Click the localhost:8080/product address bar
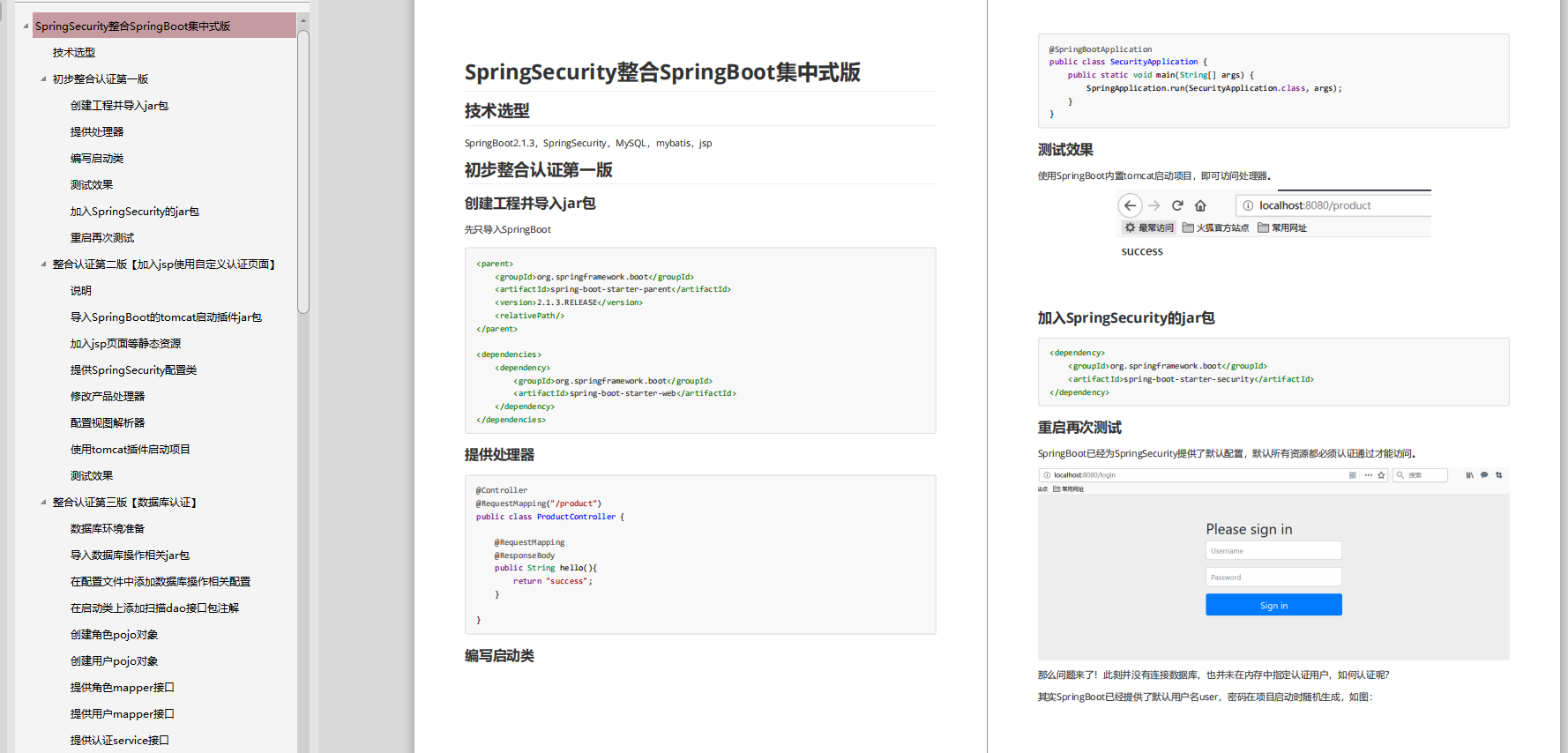 point(1333,205)
